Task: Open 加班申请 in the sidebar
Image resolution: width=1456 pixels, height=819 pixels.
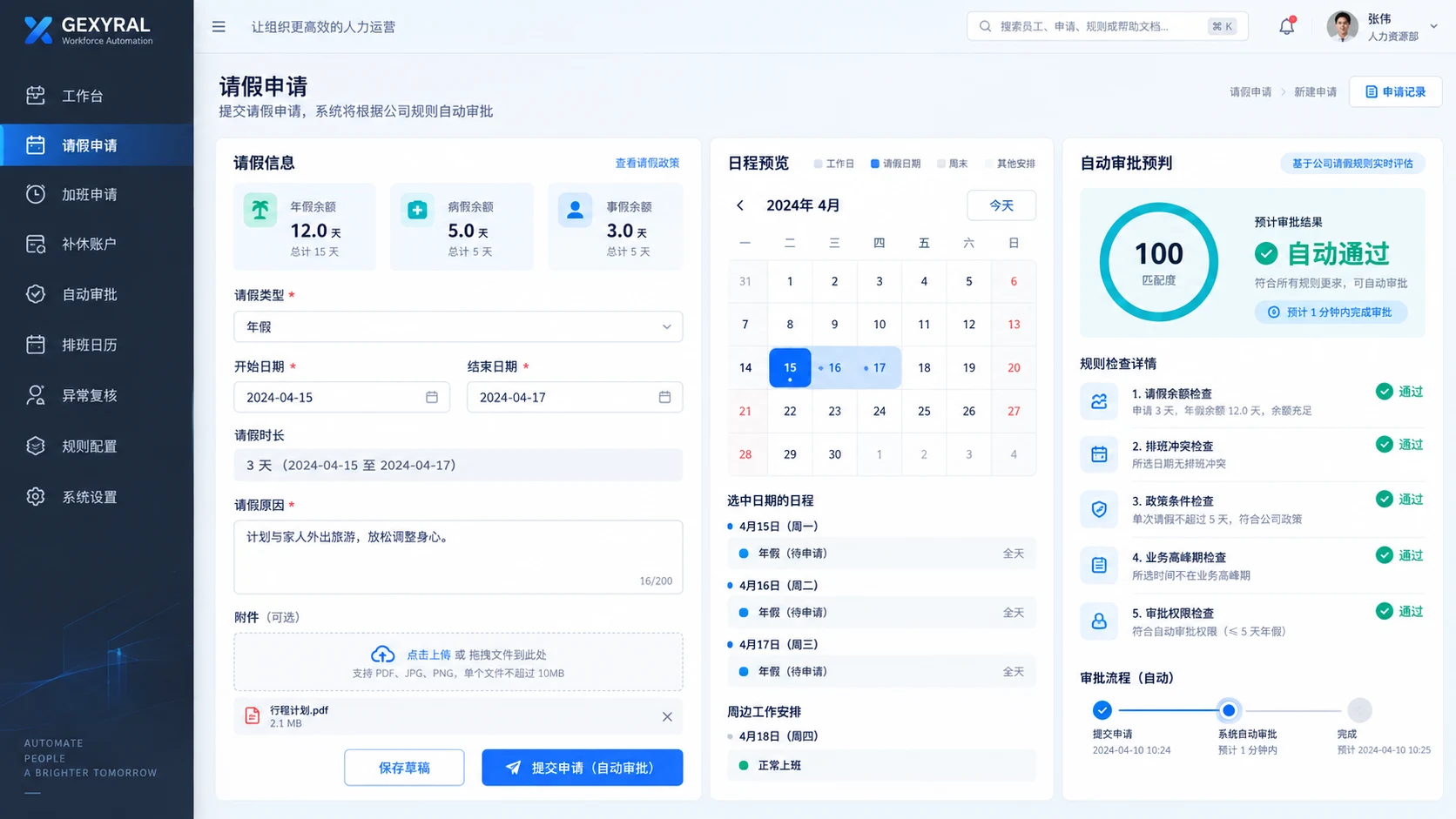Action: pyautogui.click(x=97, y=194)
